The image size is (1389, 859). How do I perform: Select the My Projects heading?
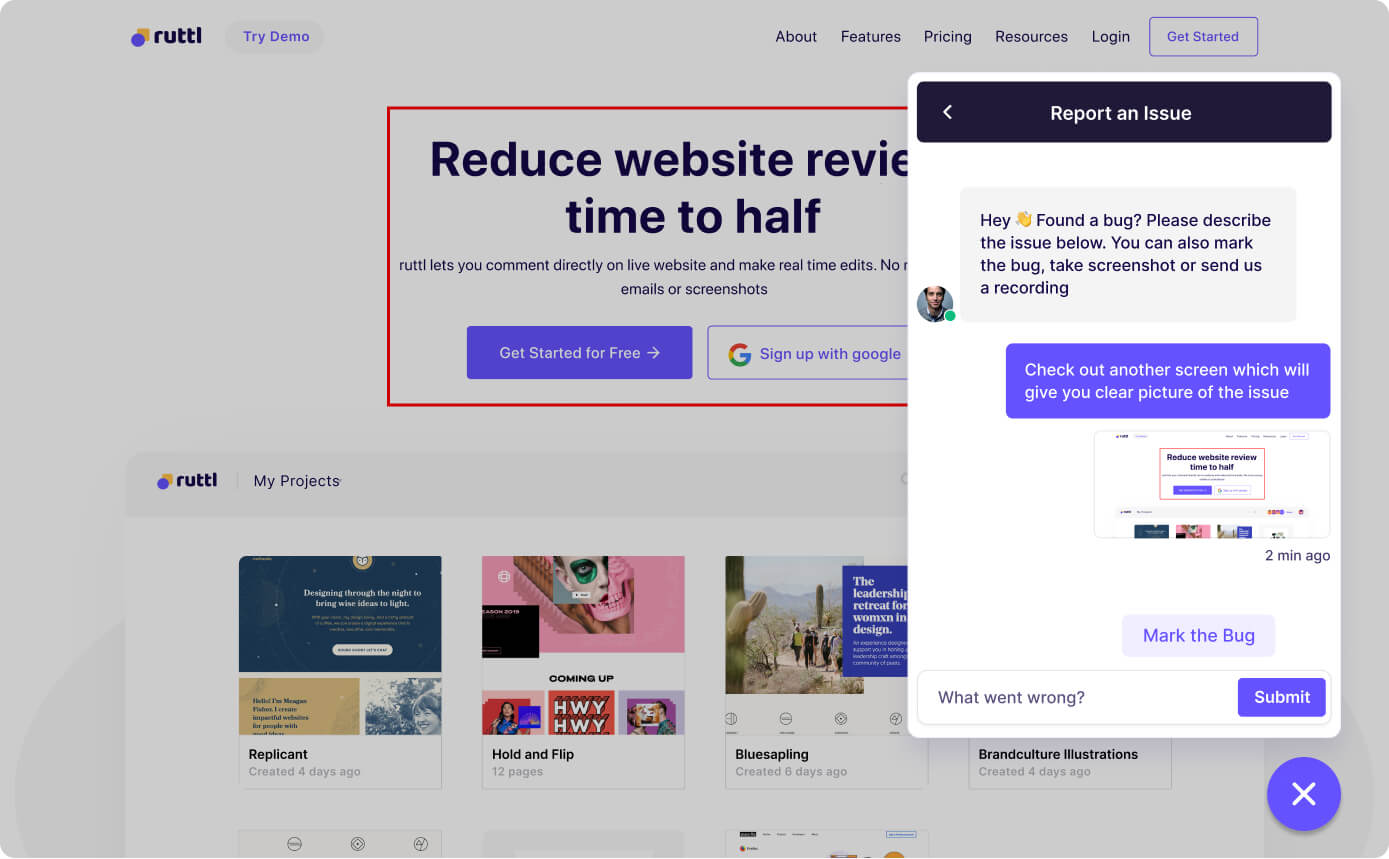coord(296,481)
